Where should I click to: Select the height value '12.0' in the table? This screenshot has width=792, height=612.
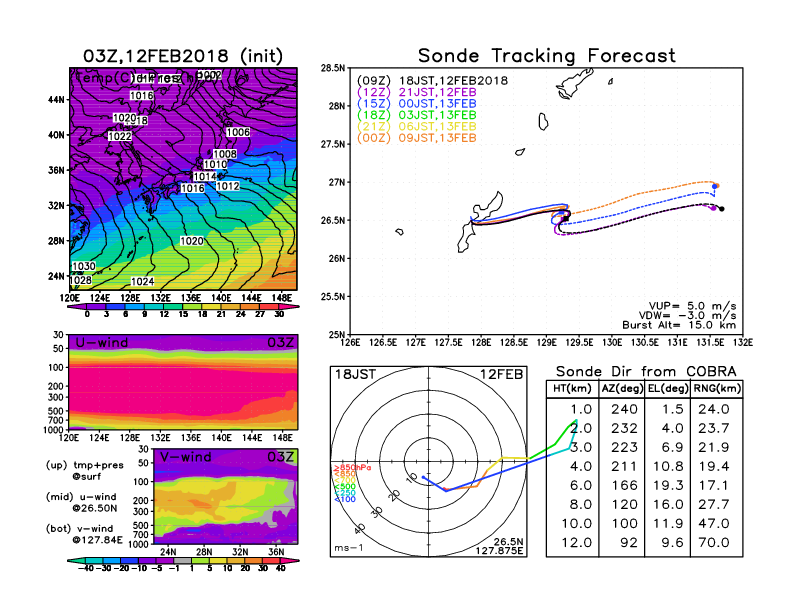pos(576,543)
